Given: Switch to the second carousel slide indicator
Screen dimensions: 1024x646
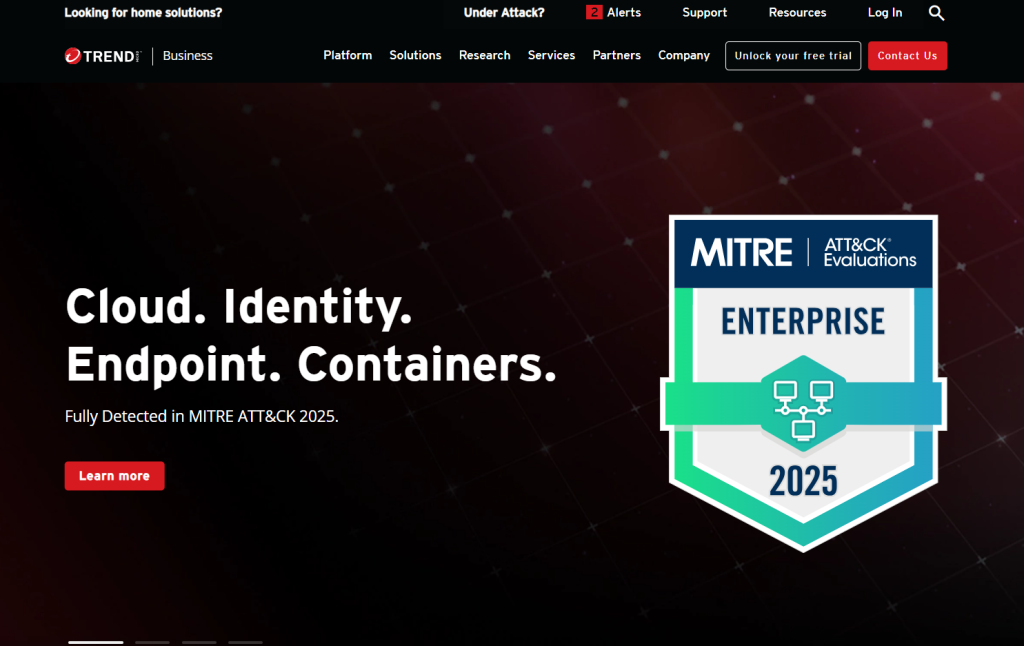Looking at the screenshot, I should click(152, 642).
